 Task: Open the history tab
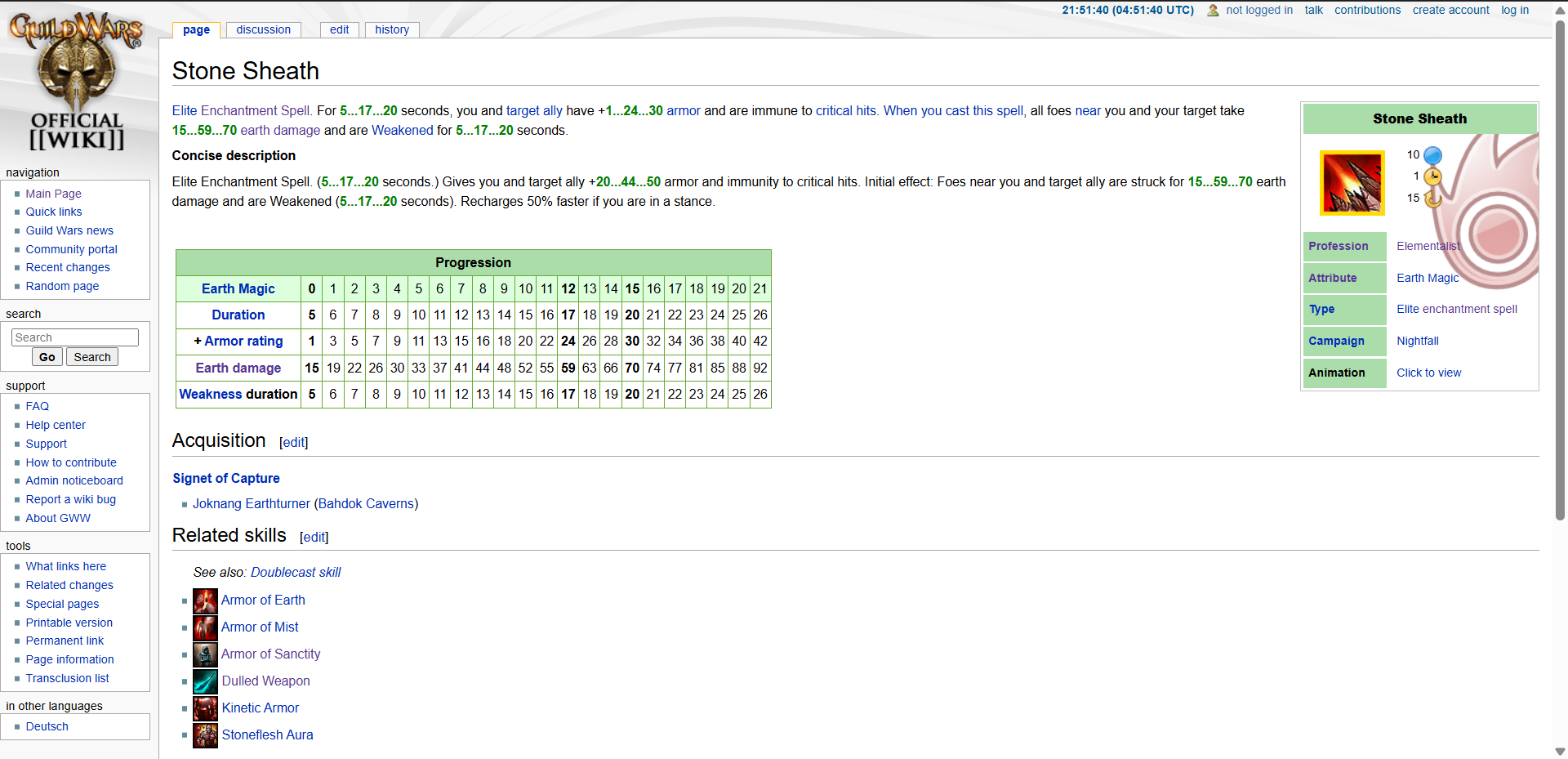tap(392, 29)
